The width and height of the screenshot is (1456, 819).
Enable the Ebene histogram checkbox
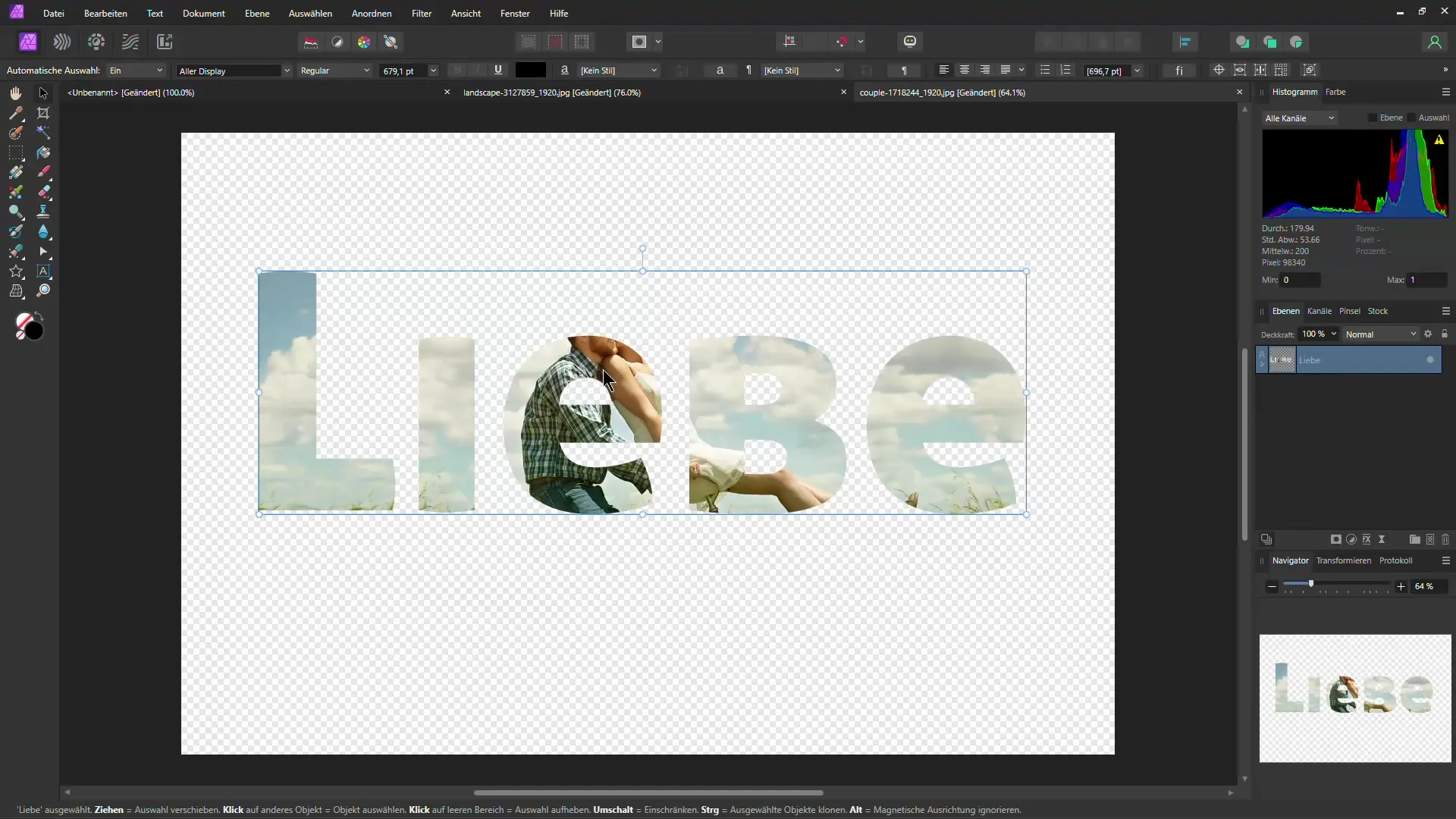(x=1372, y=118)
